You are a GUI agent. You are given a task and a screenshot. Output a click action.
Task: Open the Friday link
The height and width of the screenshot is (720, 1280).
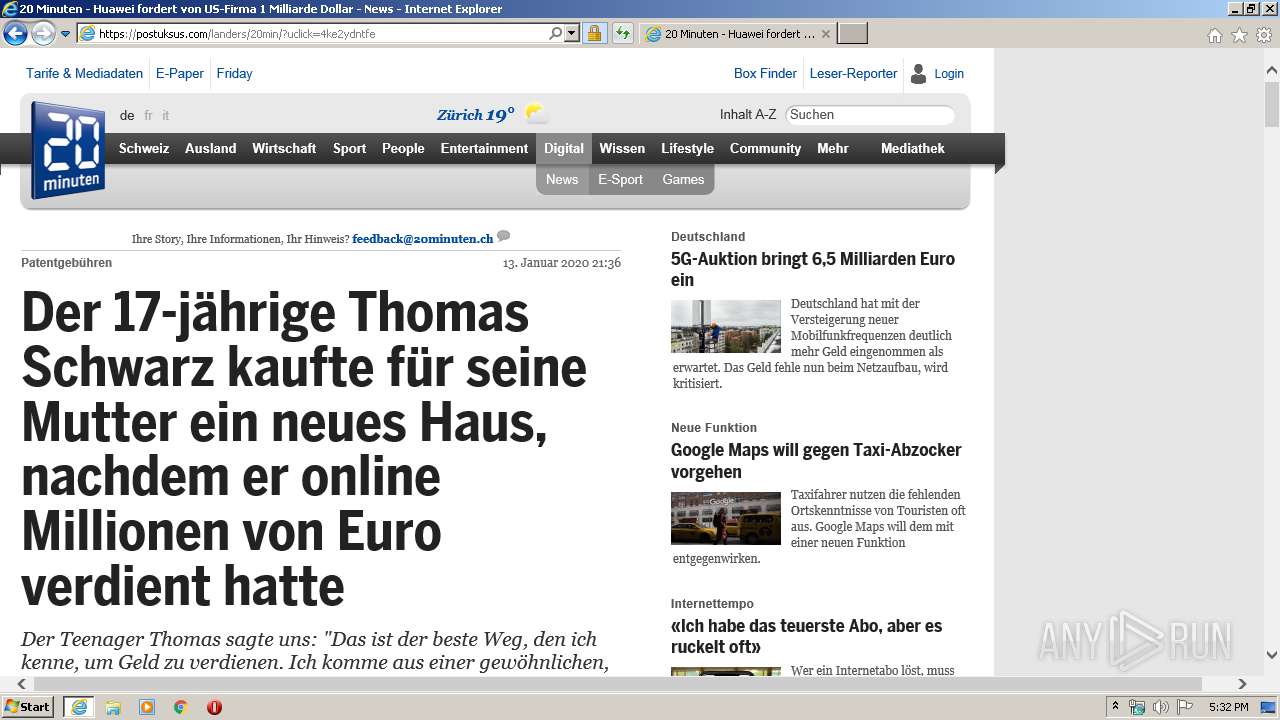point(234,73)
